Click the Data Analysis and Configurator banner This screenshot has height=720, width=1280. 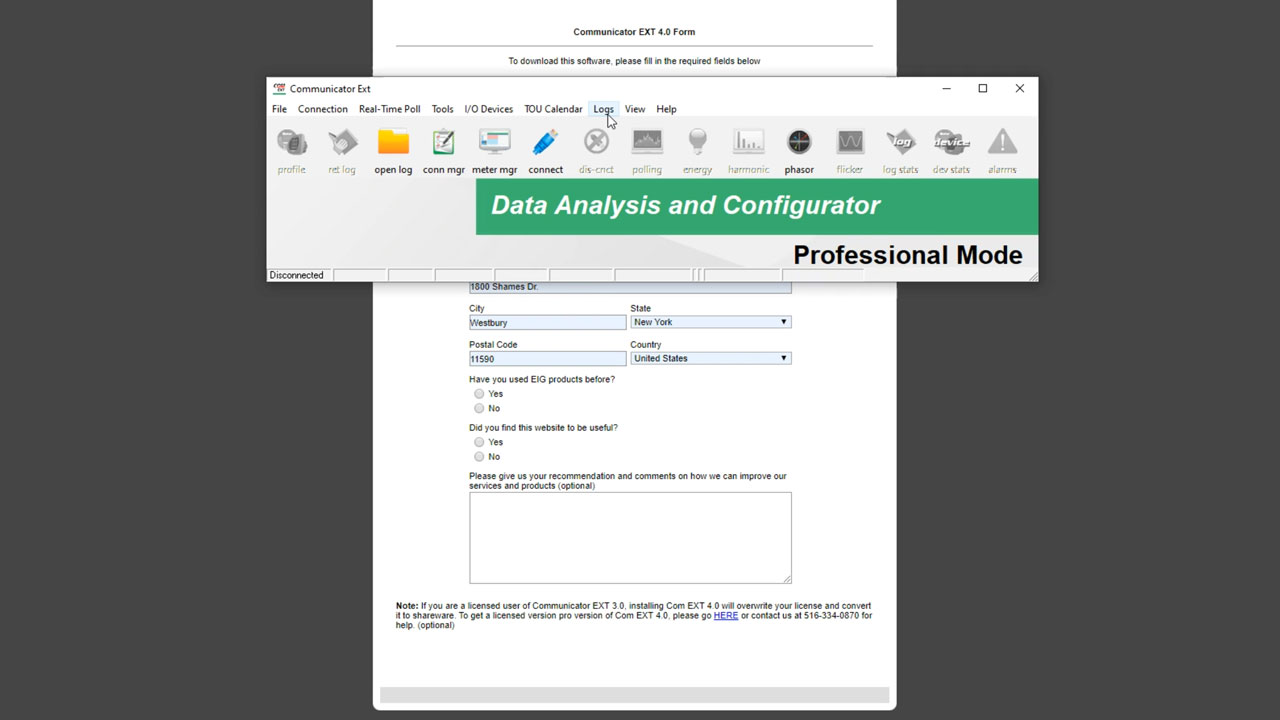(757, 206)
